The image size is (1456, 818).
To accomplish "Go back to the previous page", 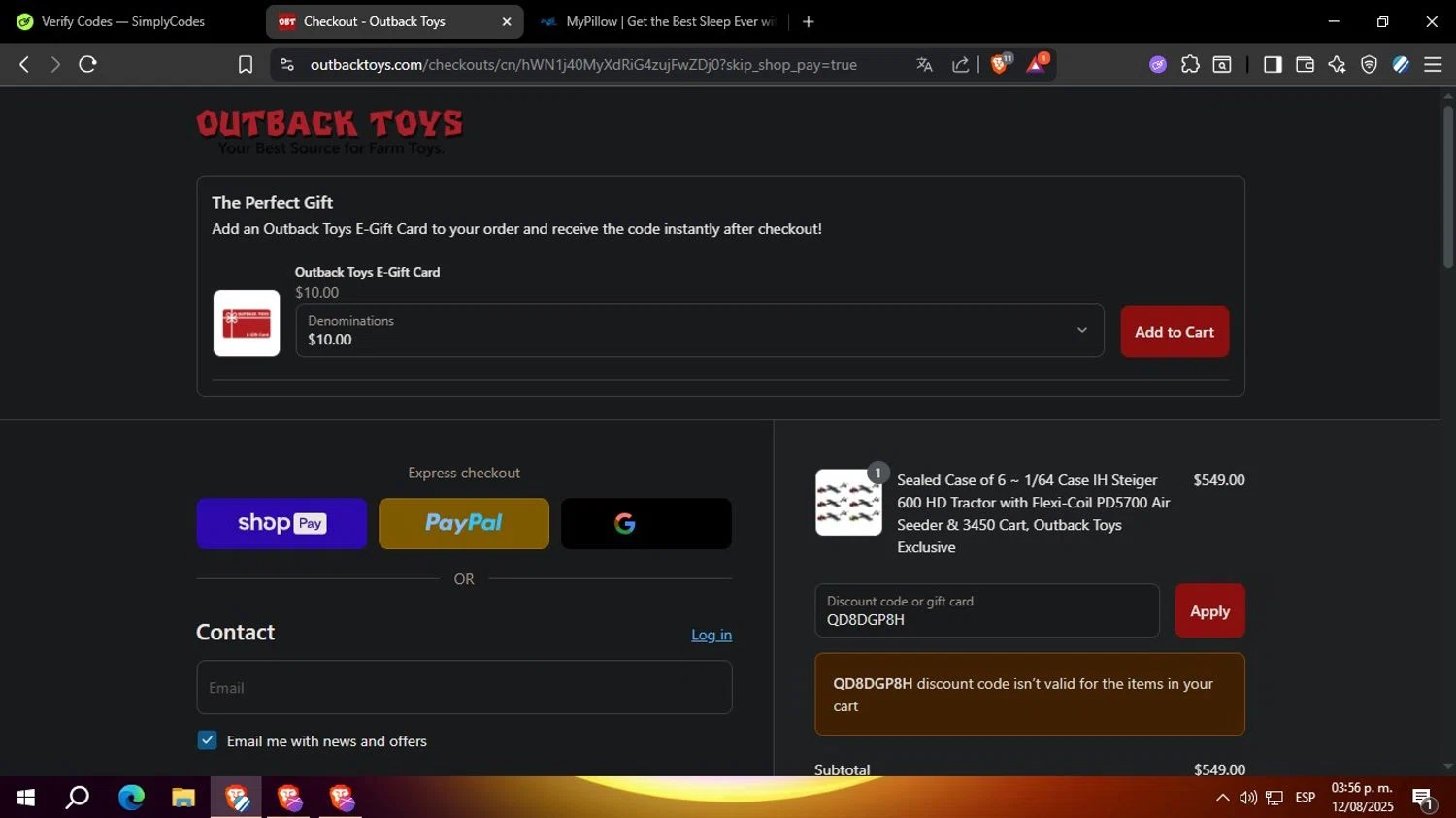I will pos(24,64).
